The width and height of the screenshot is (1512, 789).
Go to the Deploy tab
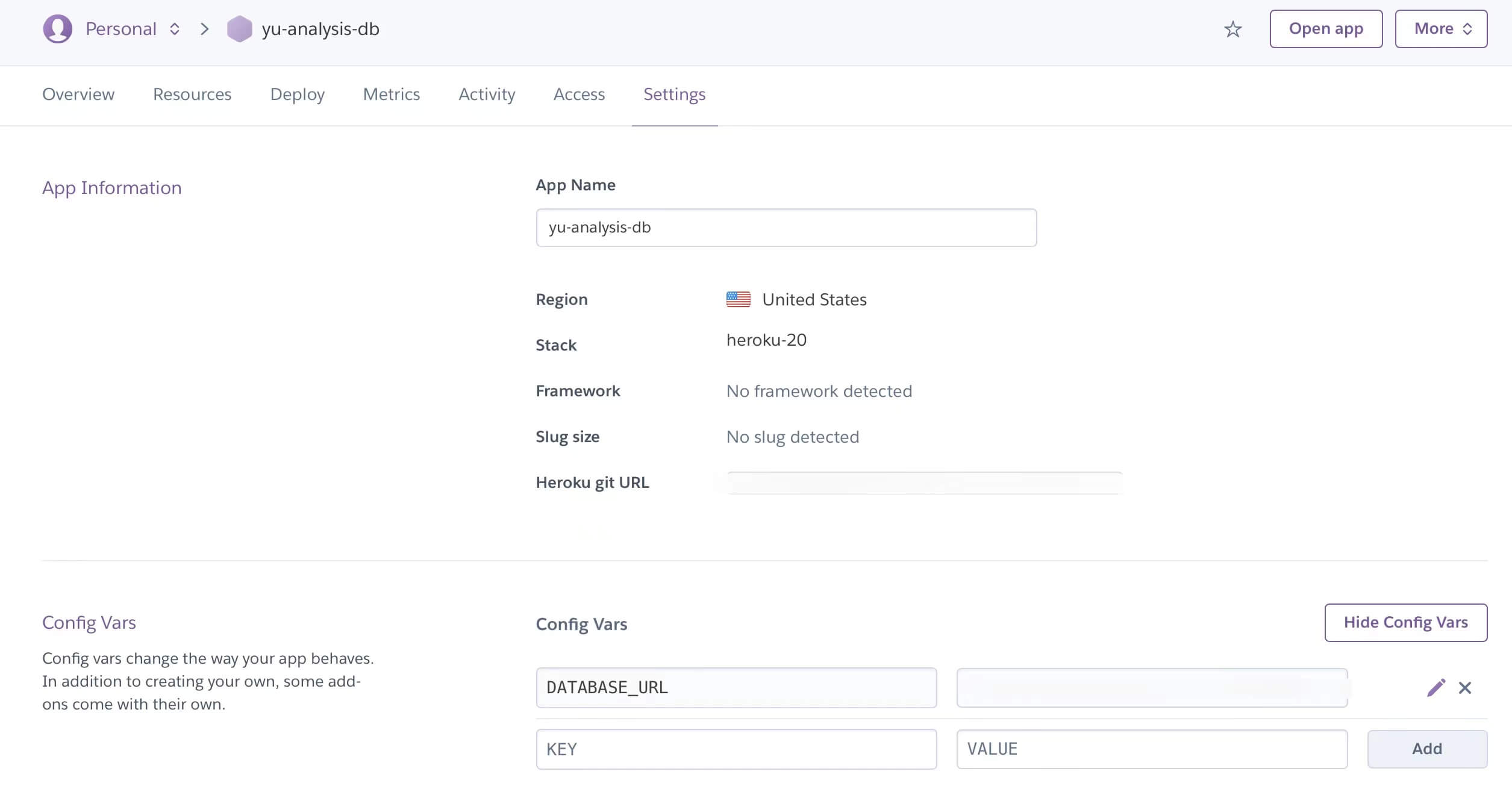pos(297,95)
